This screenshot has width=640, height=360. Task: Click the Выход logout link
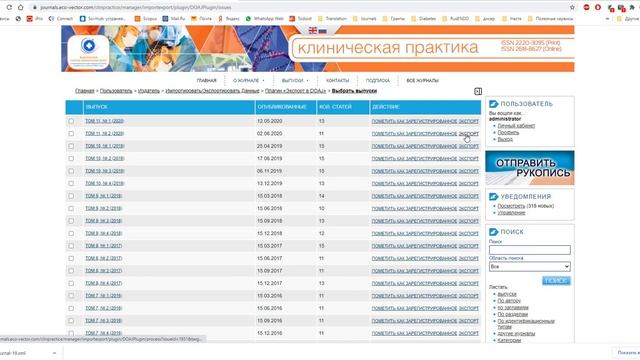tap(505, 139)
